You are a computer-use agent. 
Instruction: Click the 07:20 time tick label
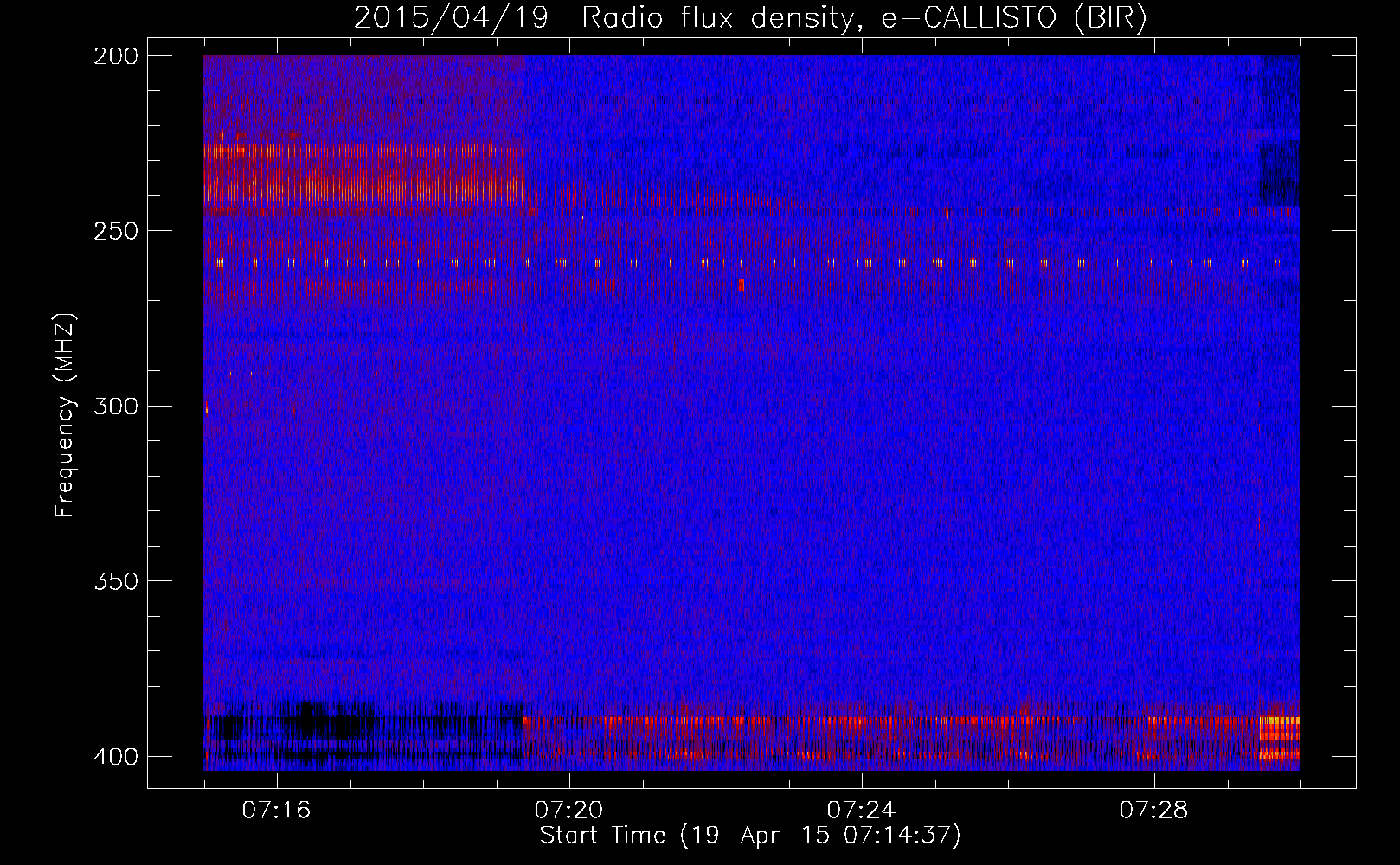(568, 811)
